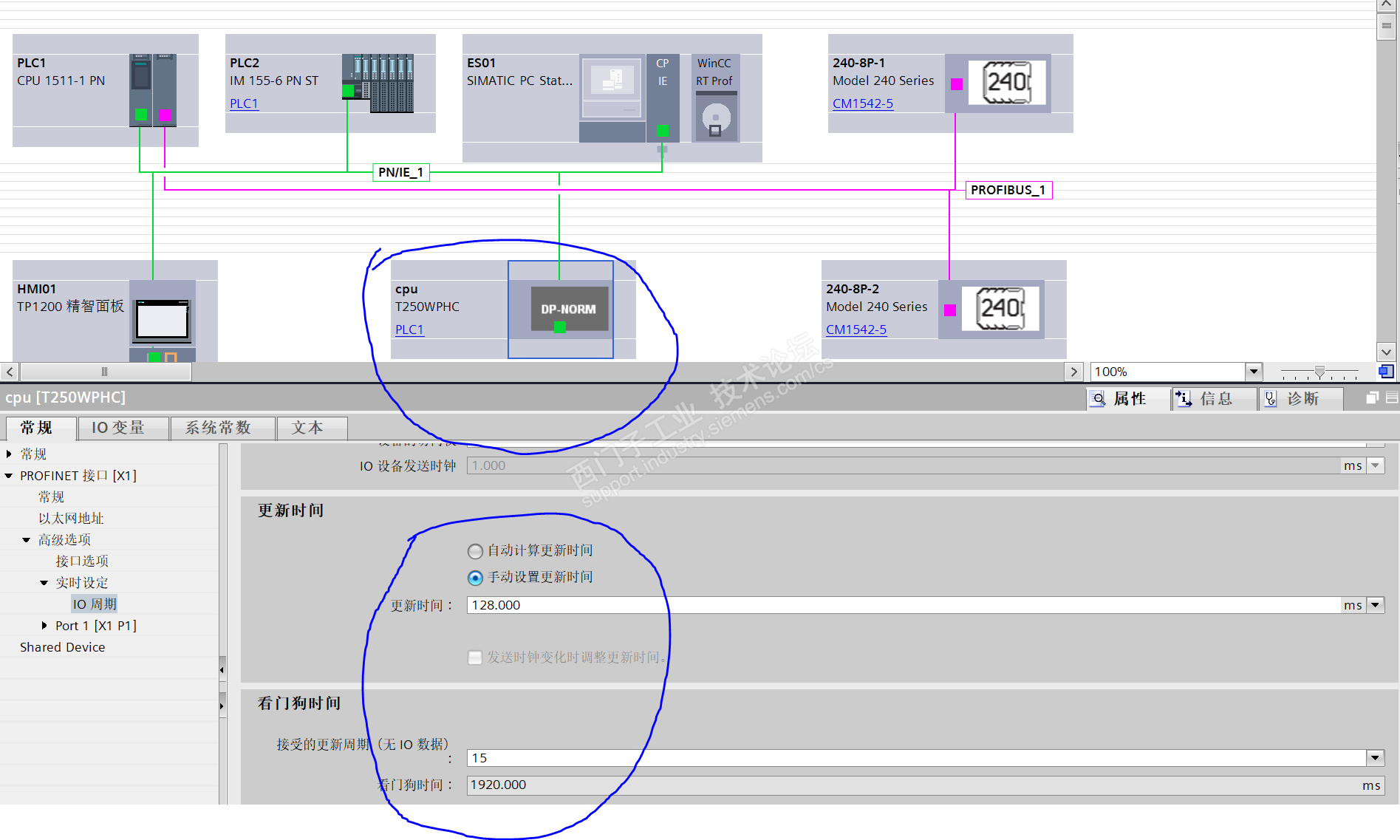Switch to the 属性 inspector tab
Viewport: 1400px width, 840px height.
tap(1129, 399)
